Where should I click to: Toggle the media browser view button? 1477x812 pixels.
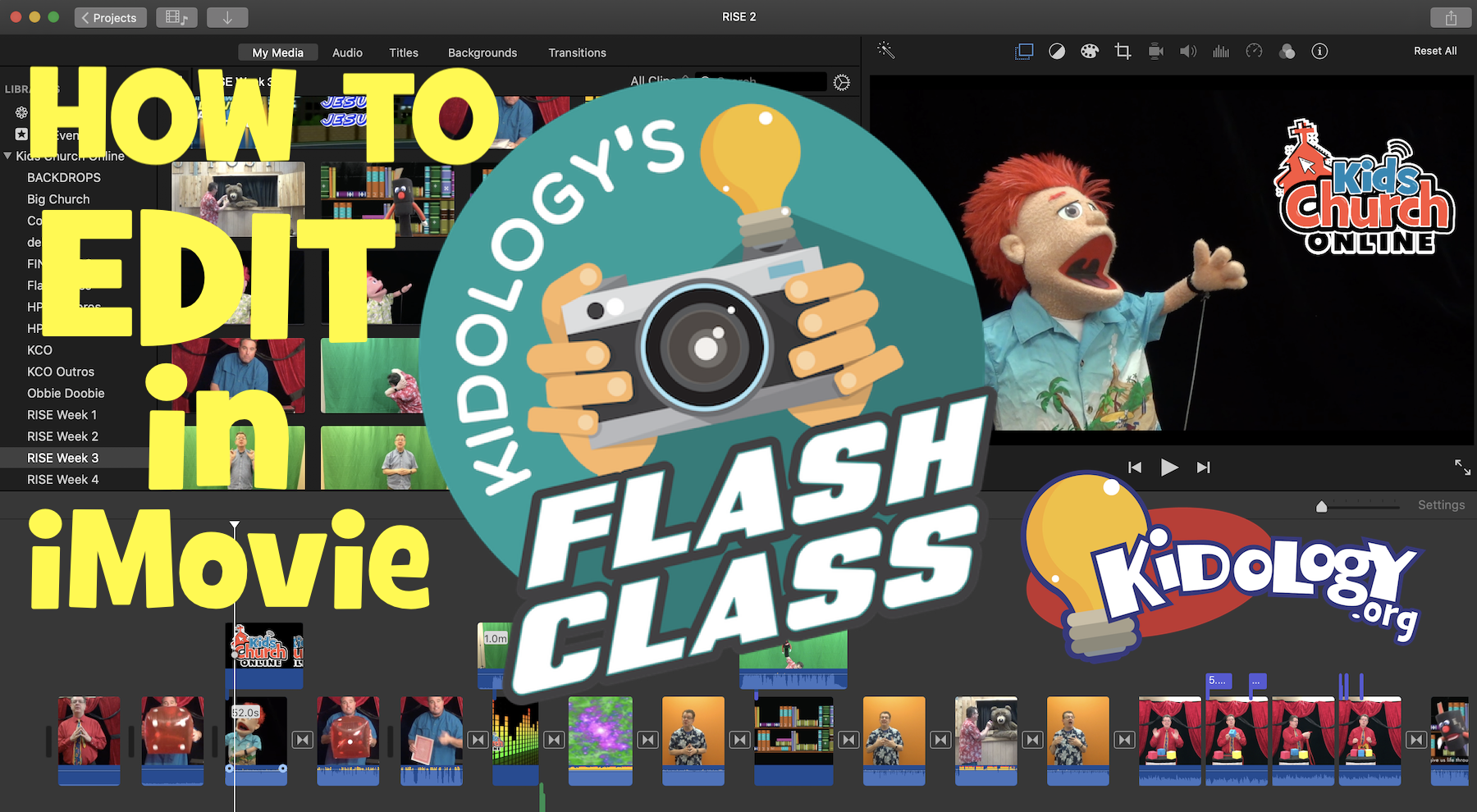click(x=176, y=17)
